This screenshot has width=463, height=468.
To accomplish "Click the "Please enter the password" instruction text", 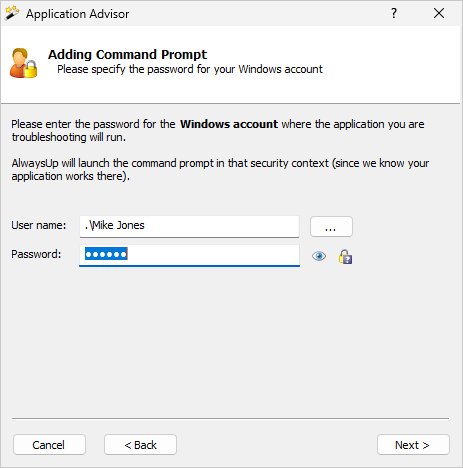I will 218,130.
